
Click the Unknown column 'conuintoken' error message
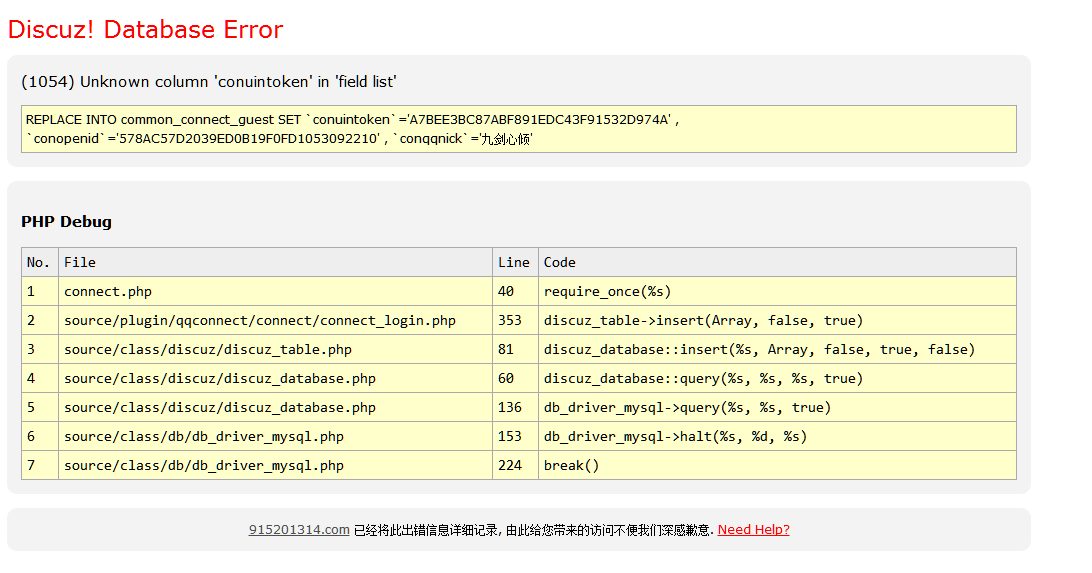(208, 82)
